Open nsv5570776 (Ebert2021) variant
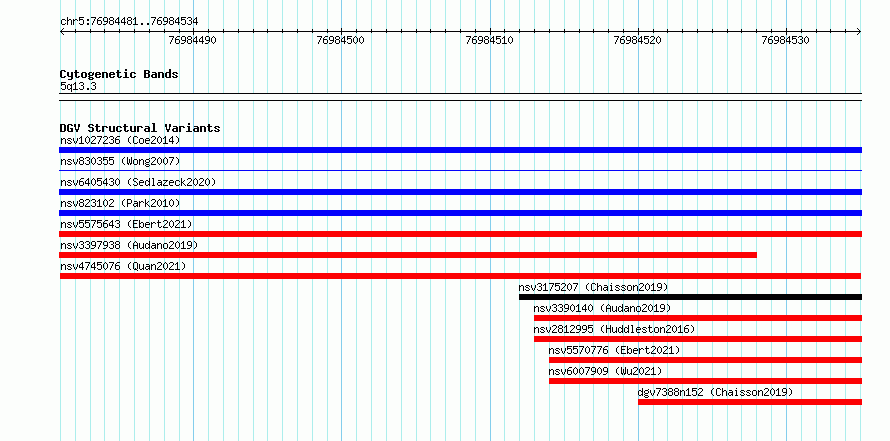 point(614,350)
